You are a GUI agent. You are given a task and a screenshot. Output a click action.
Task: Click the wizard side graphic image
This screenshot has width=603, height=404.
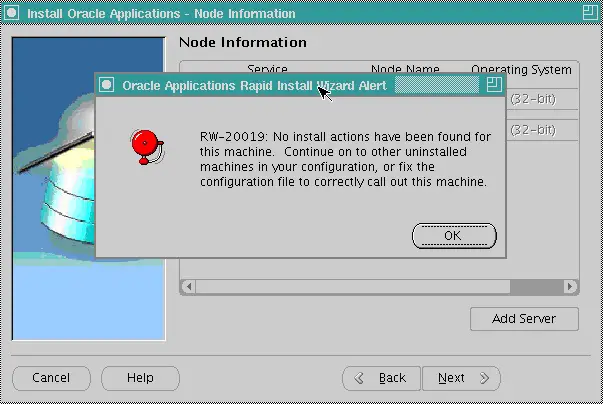pos(89,189)
